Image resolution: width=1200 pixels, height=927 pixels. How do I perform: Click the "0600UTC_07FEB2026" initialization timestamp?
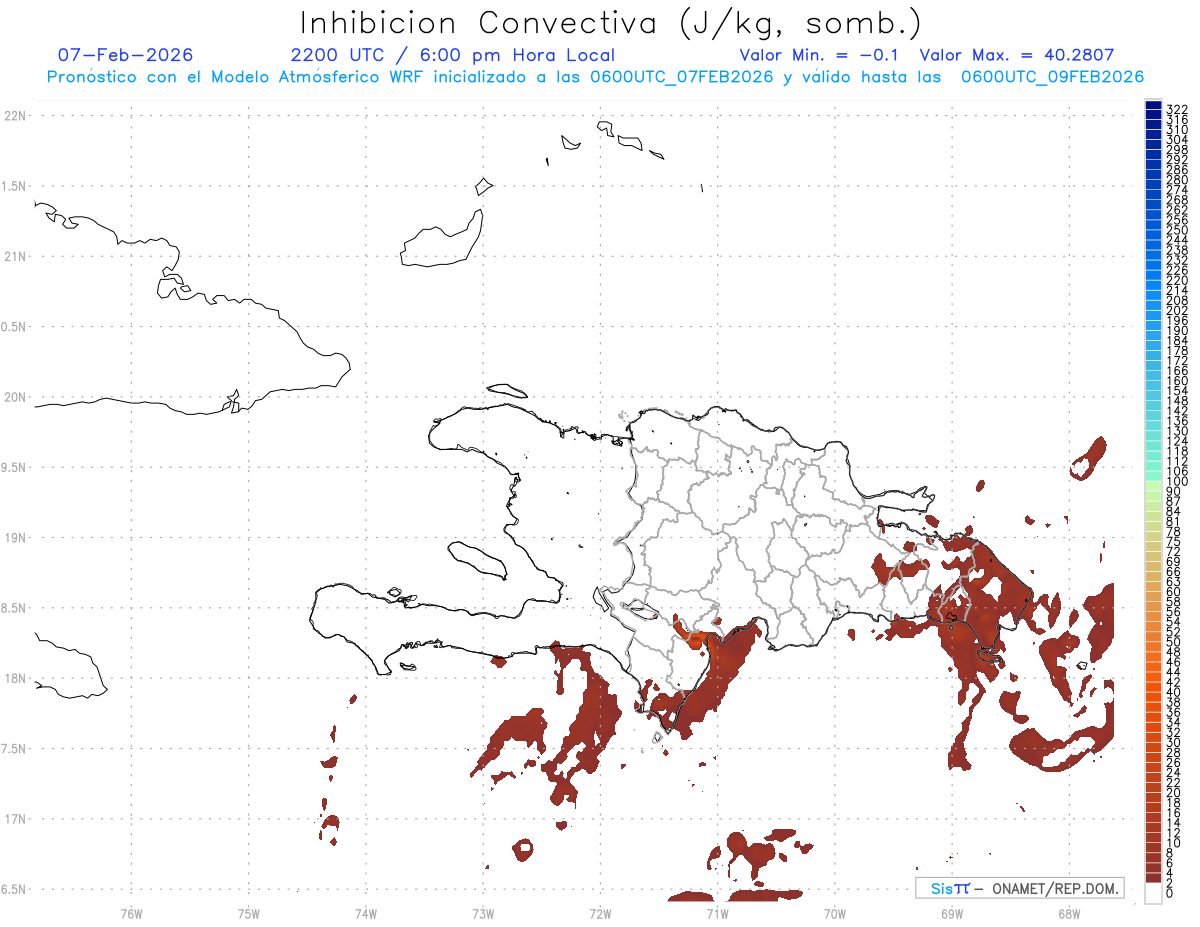681,77
